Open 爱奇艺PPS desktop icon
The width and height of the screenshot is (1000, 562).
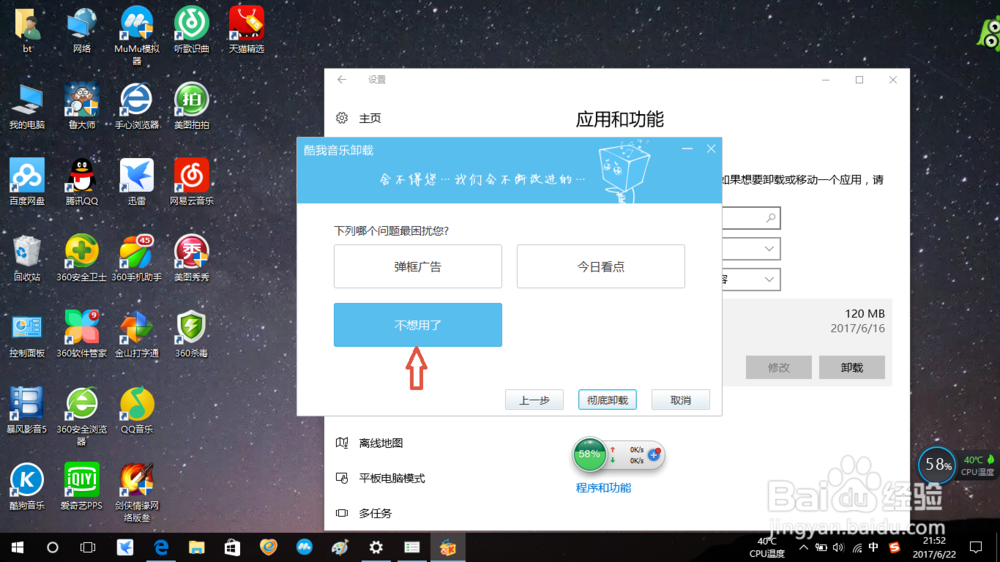[82, 486]
